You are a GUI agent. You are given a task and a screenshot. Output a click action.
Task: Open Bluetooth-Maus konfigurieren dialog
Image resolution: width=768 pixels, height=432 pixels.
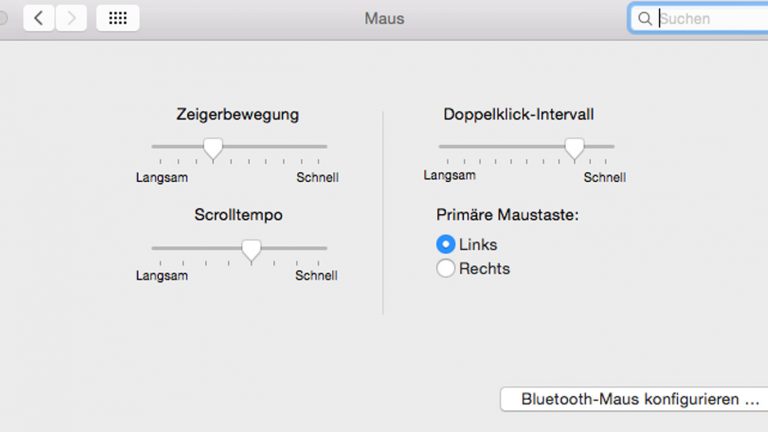coord(640,399)
